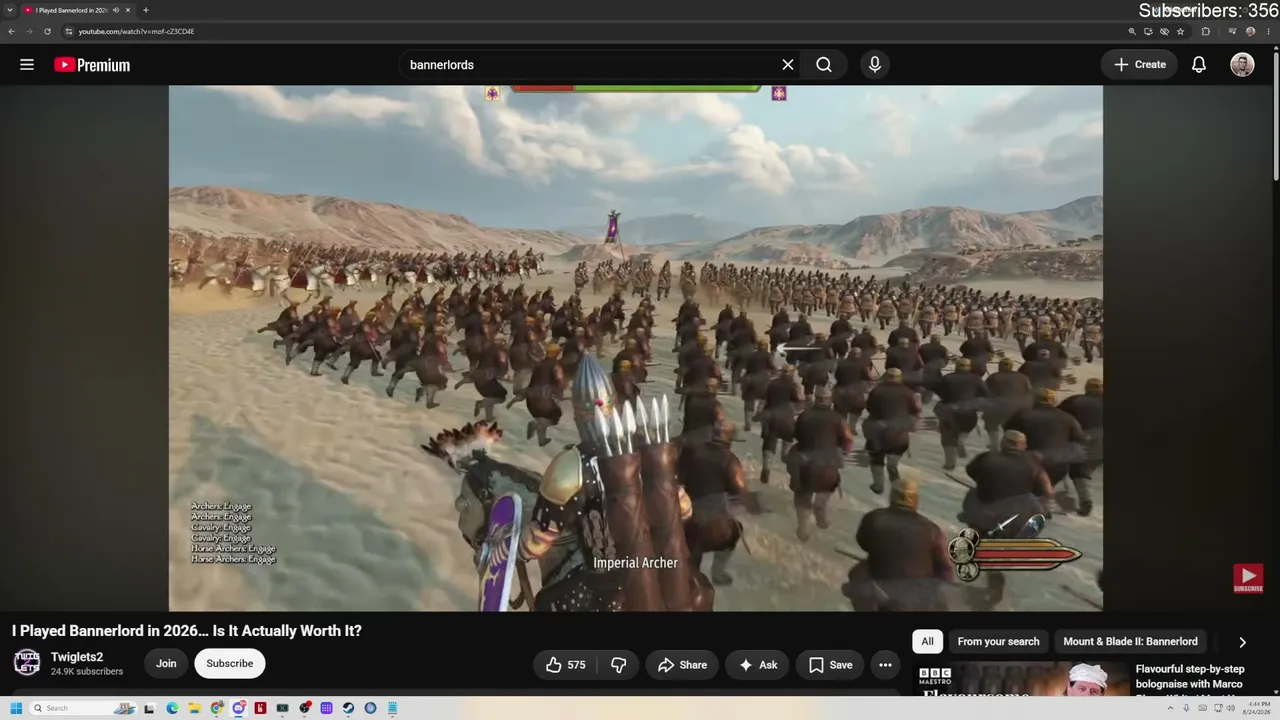Open the browser three-dot menu
Screen dimensions: 1280x720
[1268, 31]
